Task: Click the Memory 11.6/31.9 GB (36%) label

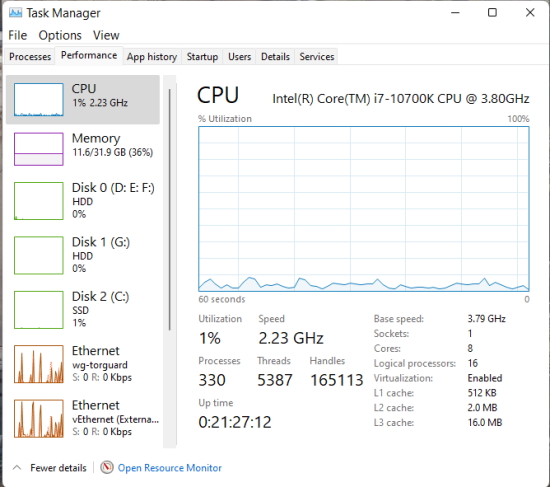Action: (112, 145)
